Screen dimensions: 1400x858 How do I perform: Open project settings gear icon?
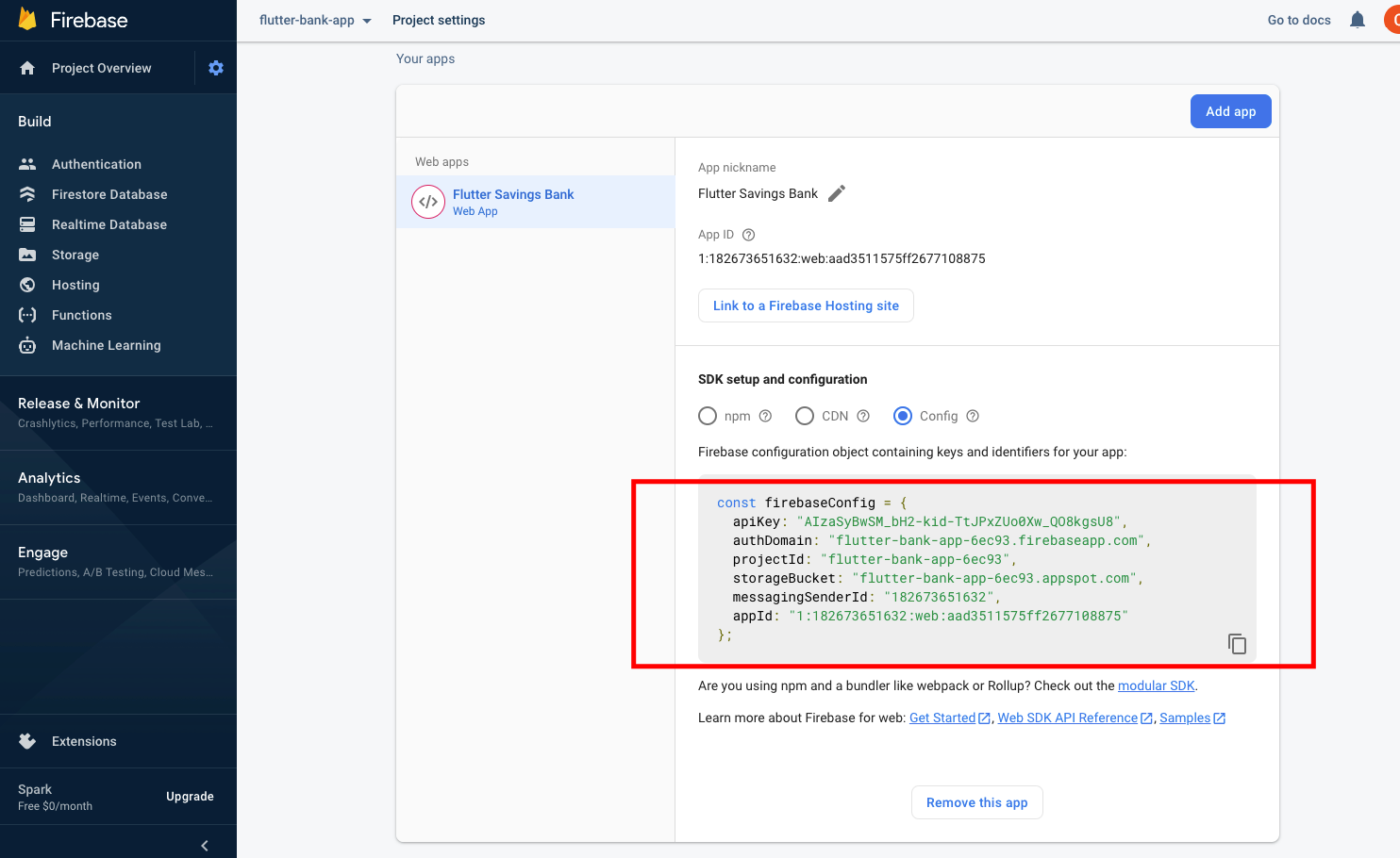pos(216,68)
